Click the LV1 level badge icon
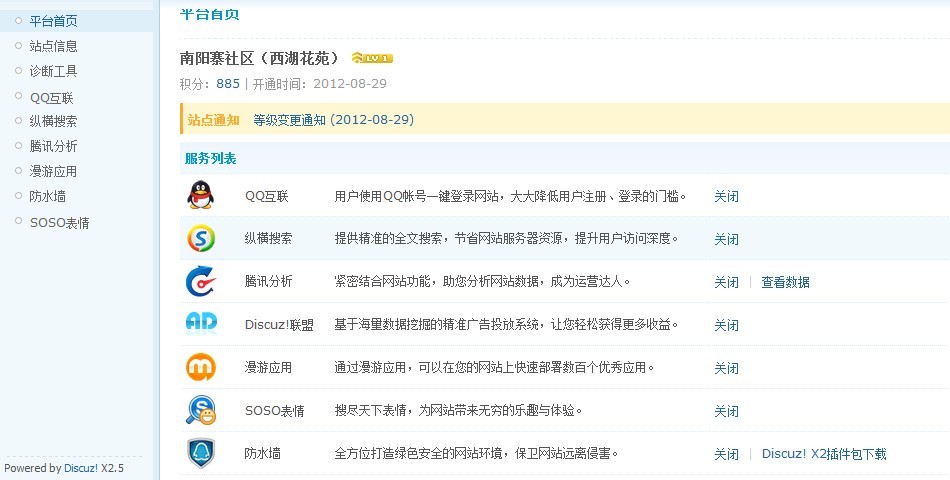 click(372, 58)
